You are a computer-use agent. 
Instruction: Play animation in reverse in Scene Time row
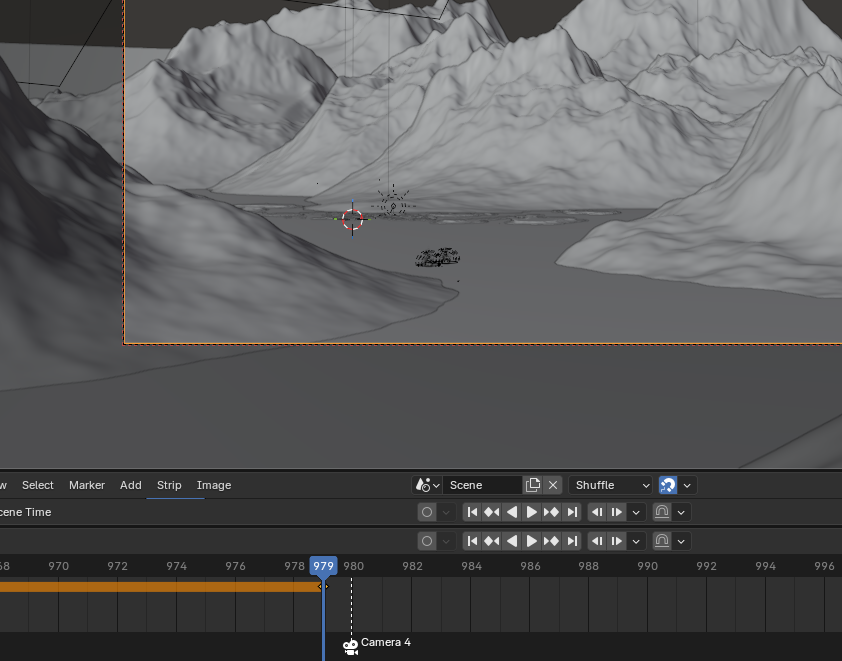(x=512, y=512)
